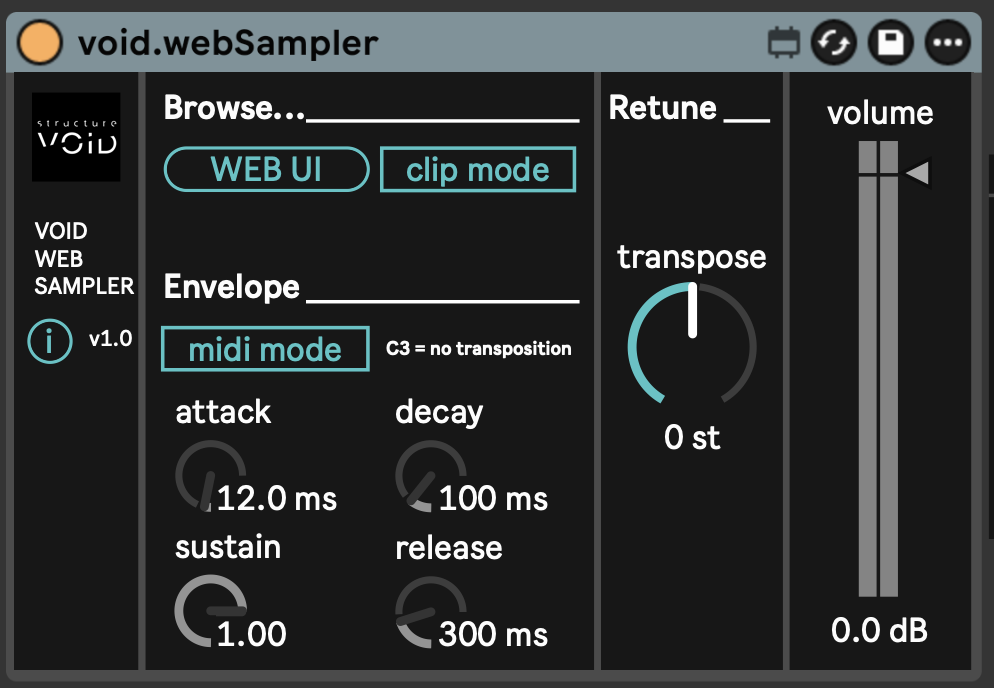Select the 0.0 dB volume value
Screen dimensions: 994x688
click(x=879, y=631)
